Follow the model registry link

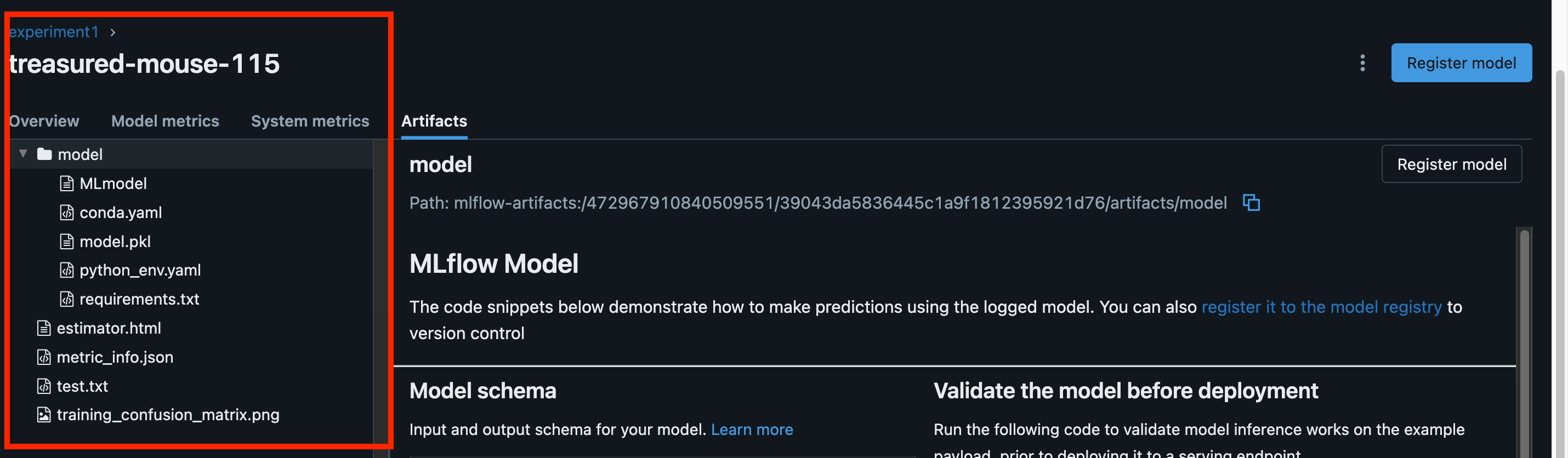(x=1321, y=307)
